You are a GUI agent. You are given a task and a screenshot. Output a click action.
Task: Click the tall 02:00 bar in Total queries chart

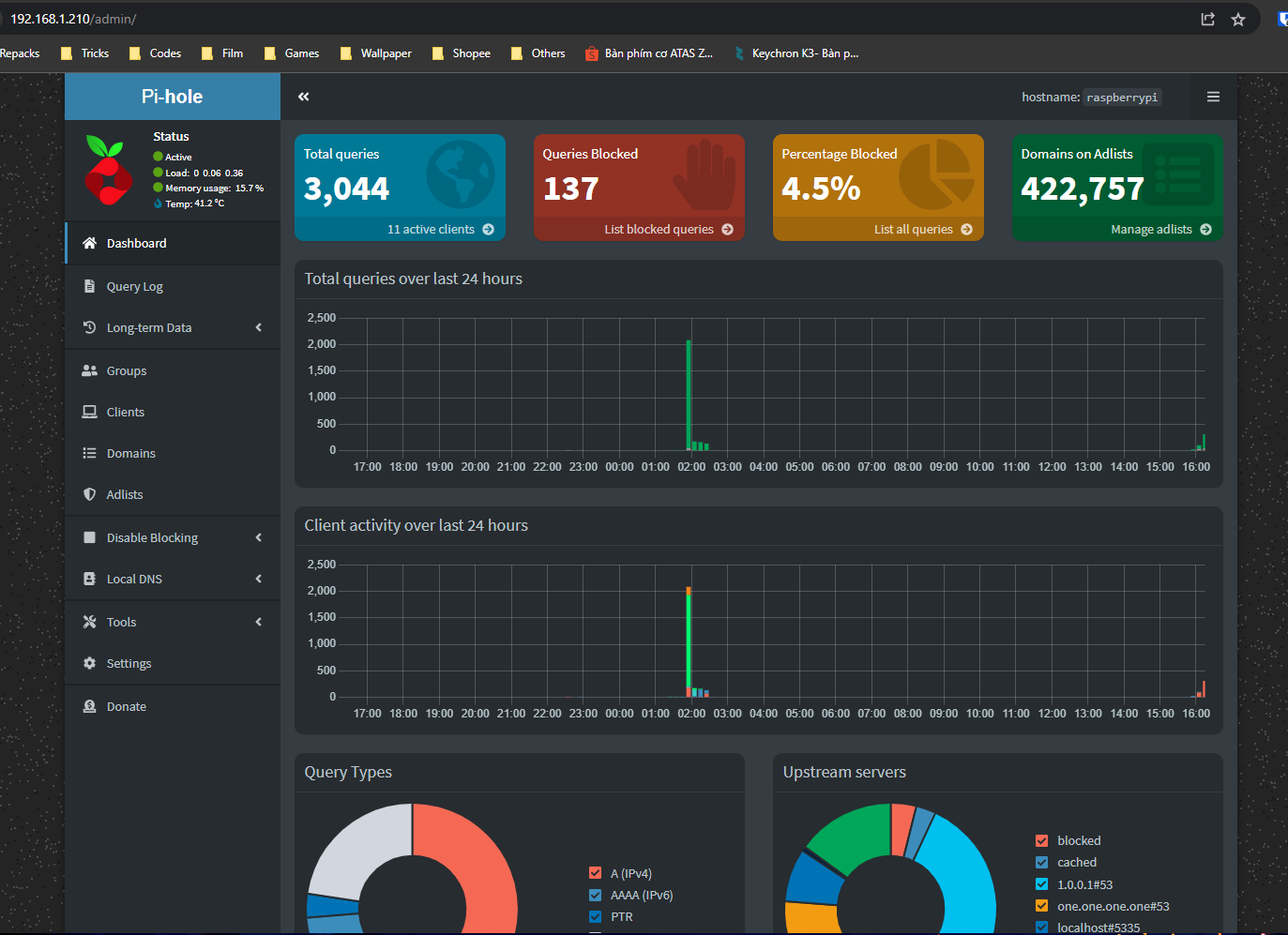coord(689,395)
